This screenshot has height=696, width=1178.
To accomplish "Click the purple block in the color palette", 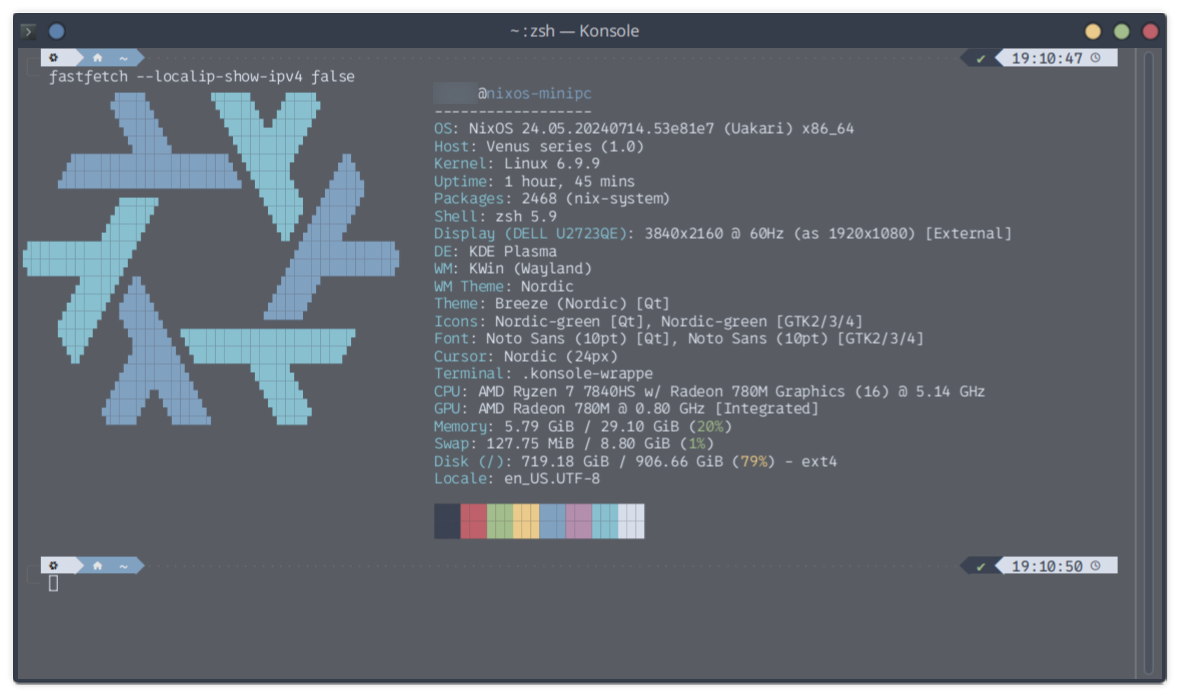I will pyautogui.click(x=578, y=521).
